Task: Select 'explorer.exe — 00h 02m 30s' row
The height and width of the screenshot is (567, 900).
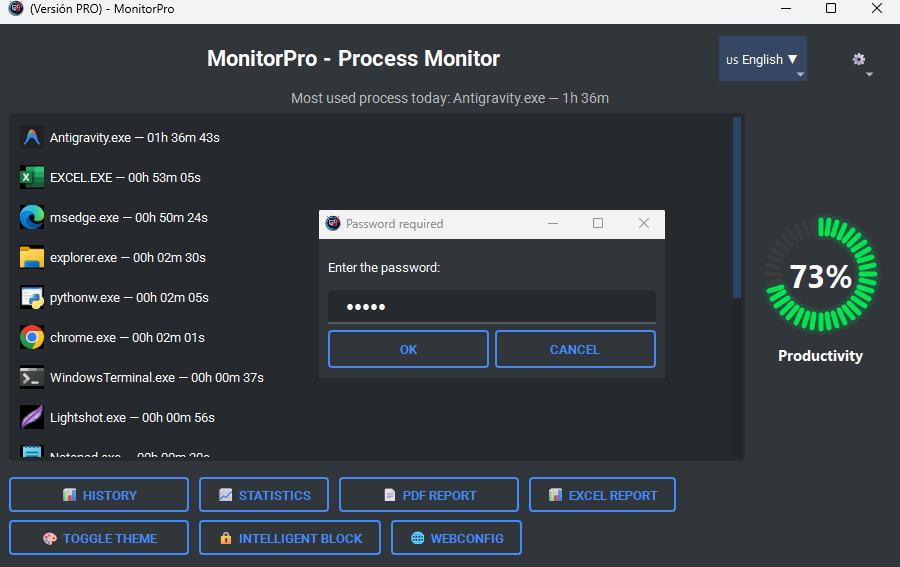Action: (373, 257)
